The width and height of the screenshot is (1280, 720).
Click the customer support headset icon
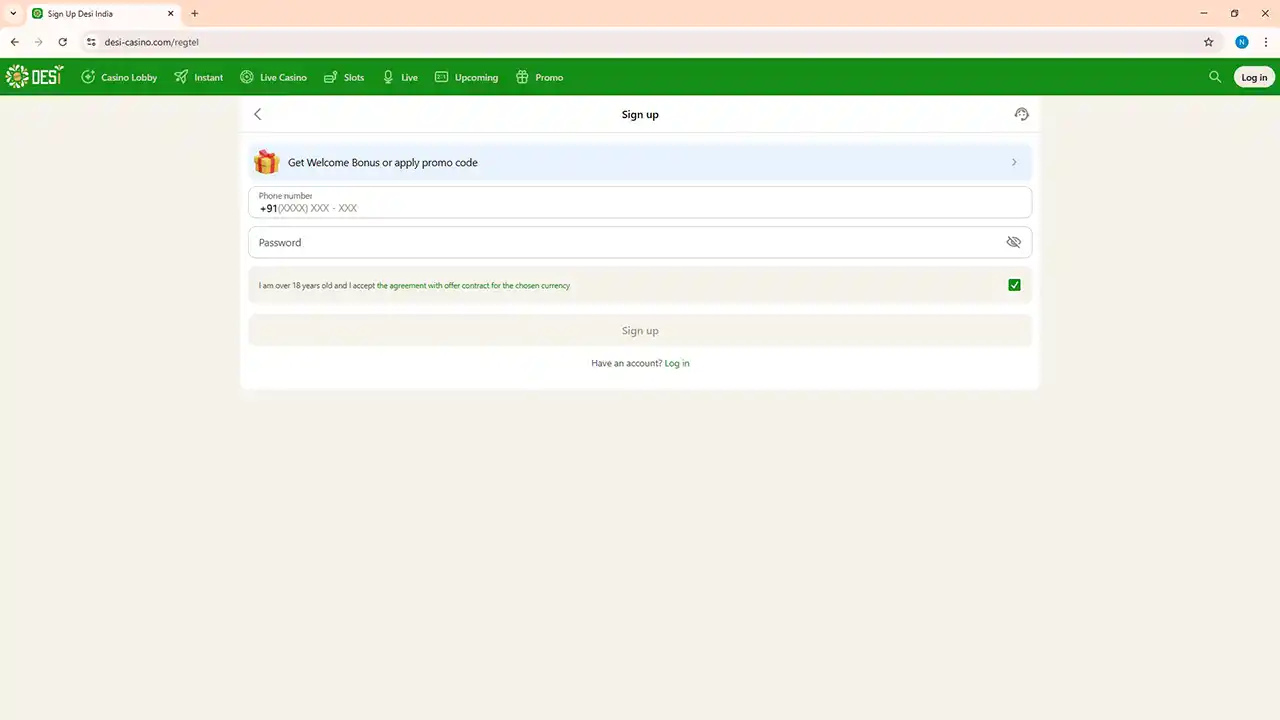[x=1021, y=114]
